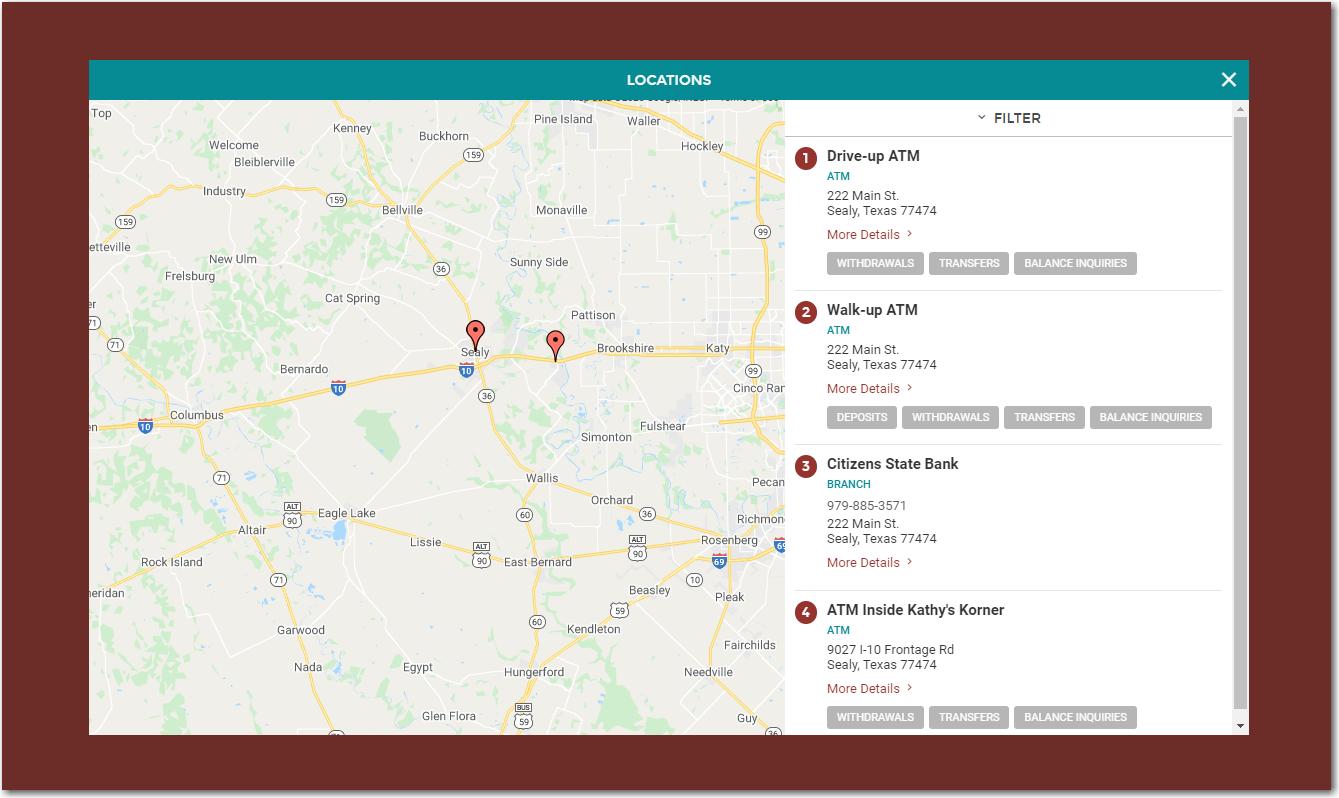Viewport: 1339px width, 798px height.
Task: Click Cat Spring label on the map
Action: point(352,298)
